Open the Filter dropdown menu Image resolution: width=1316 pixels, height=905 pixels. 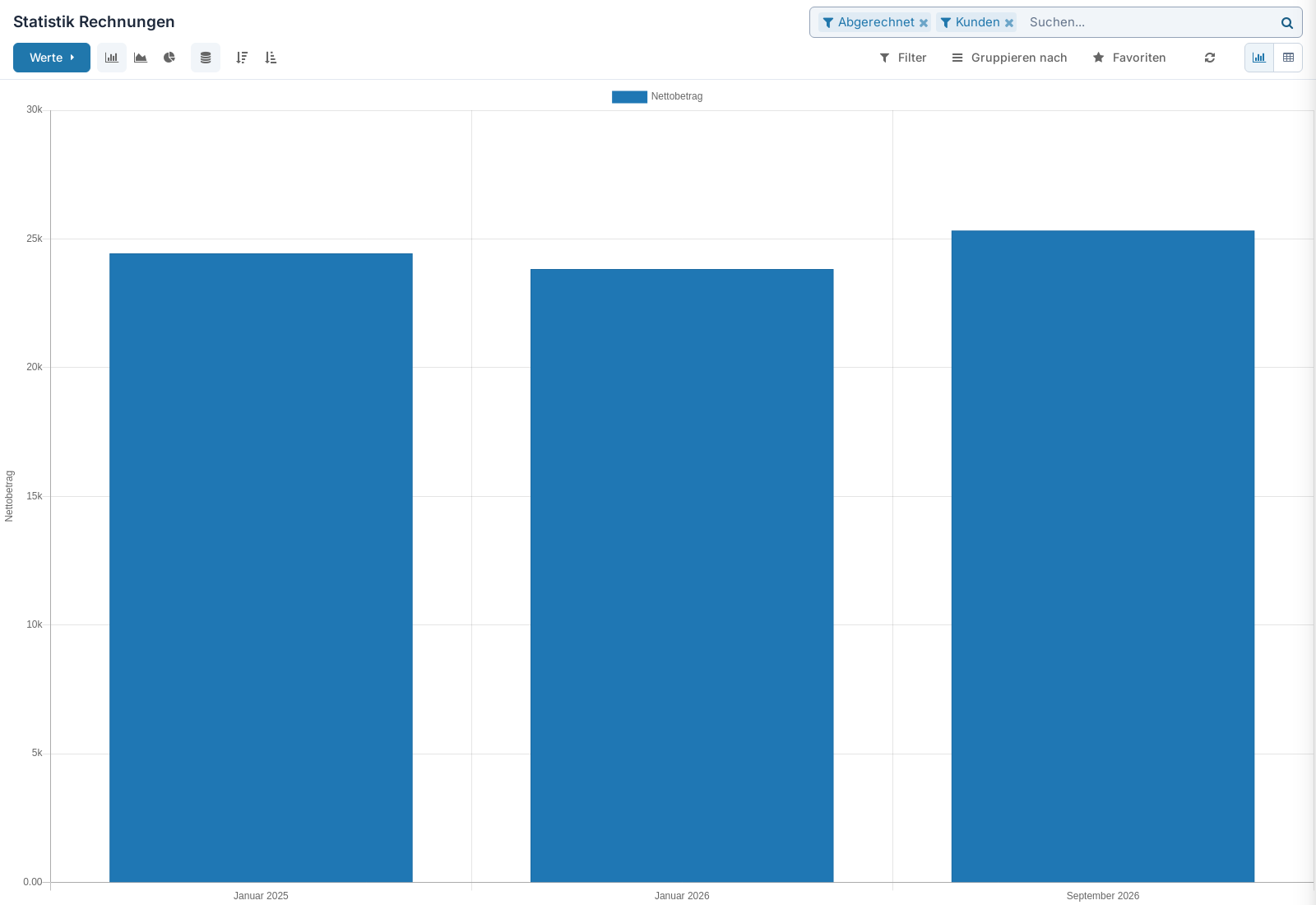click(x=903, y=58)
